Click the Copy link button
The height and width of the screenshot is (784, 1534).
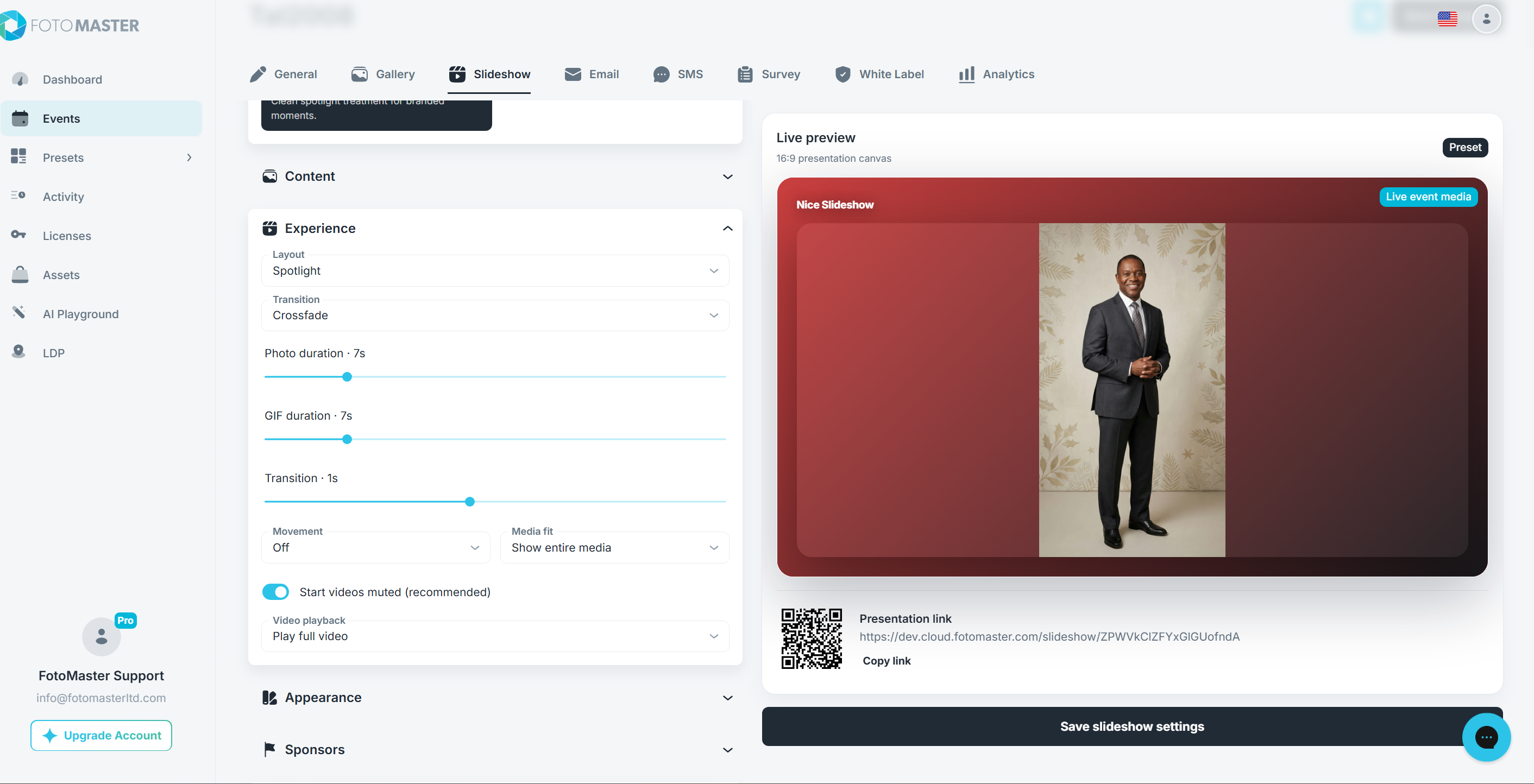886,661
